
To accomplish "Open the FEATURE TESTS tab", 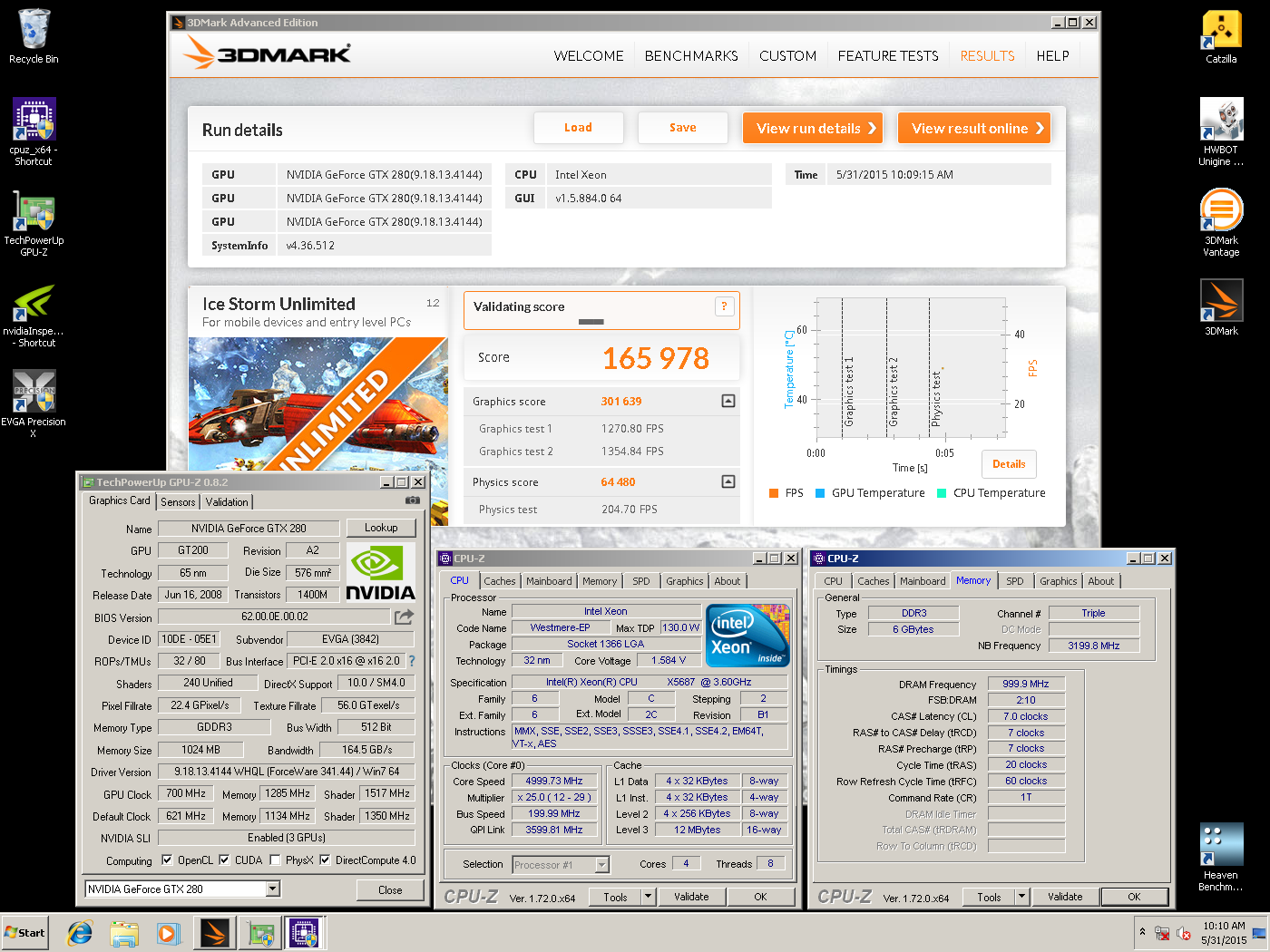I will 888,56.
